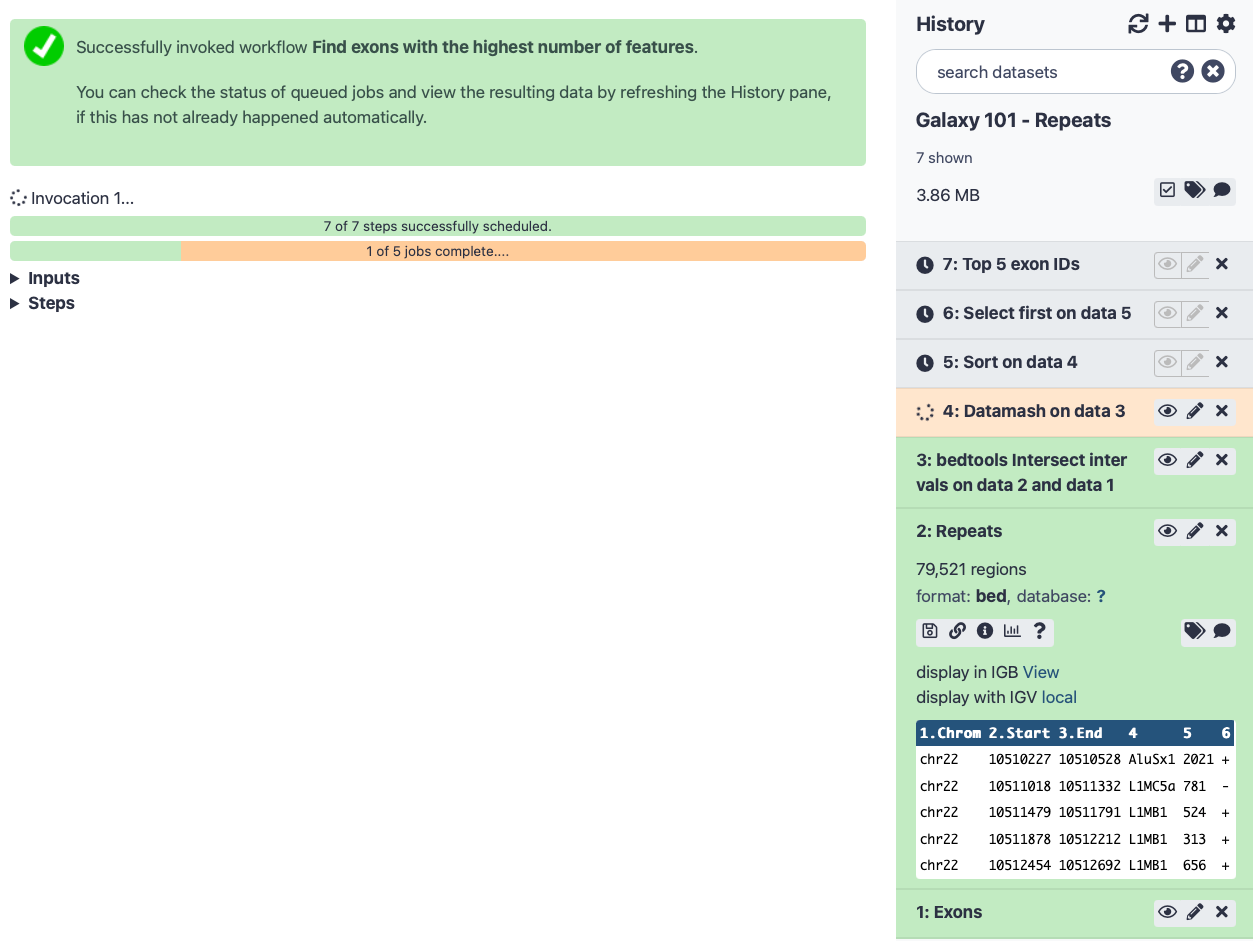The image size is (1253, 941).
Task: Delete dataset 4: Datamash on data 3
Action: point(1222,411)
